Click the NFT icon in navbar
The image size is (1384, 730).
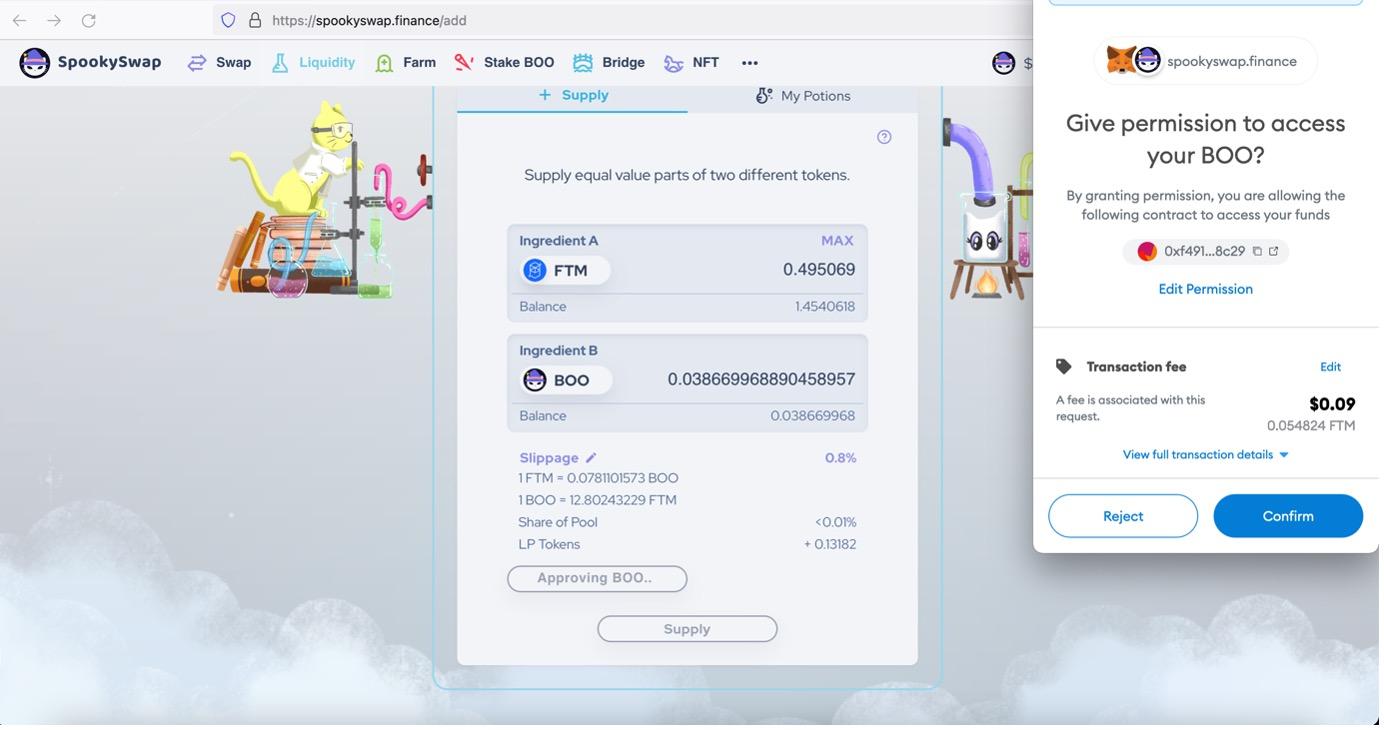(x=674, y=63)
